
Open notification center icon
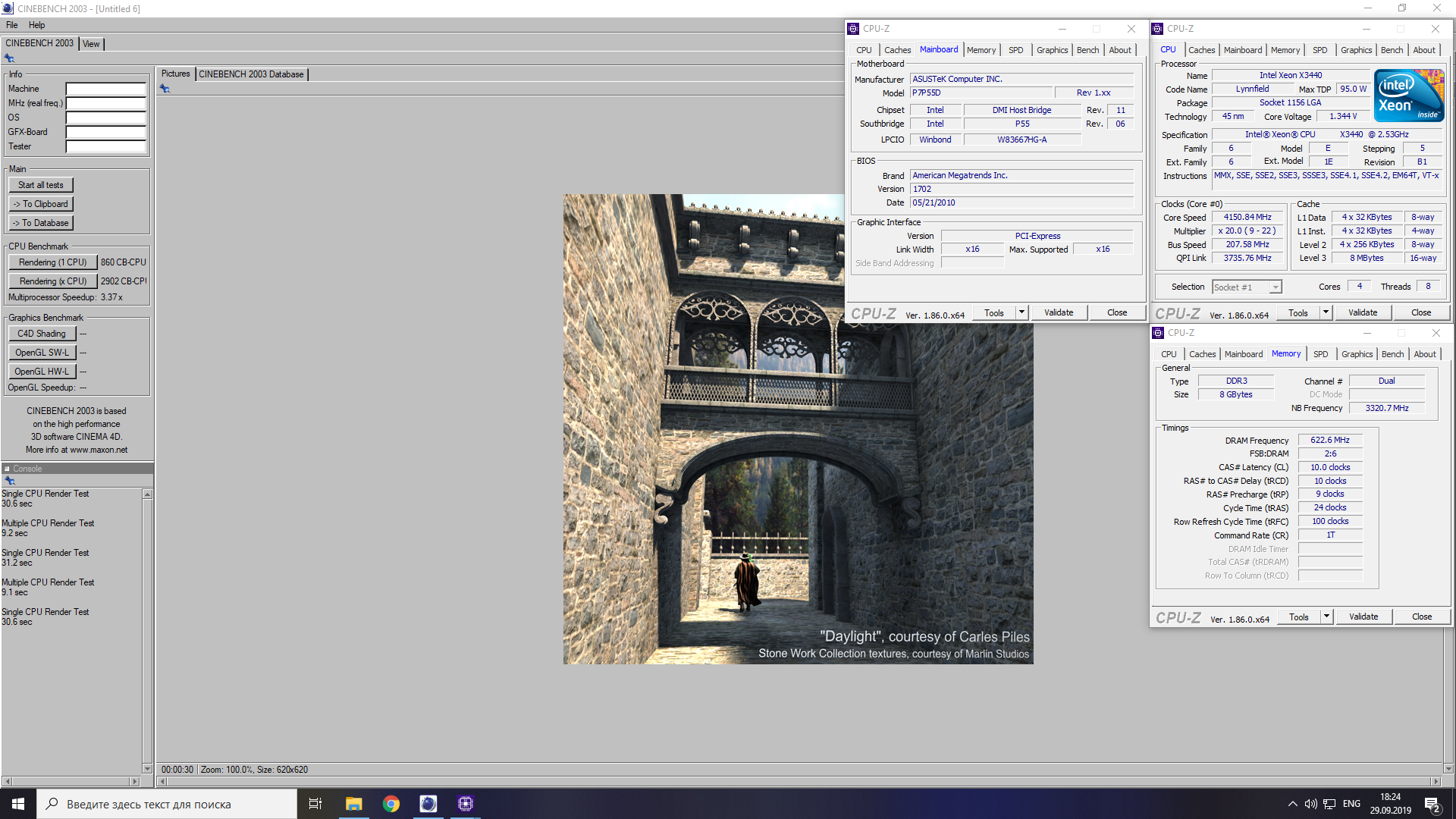tap(1432, 805)
